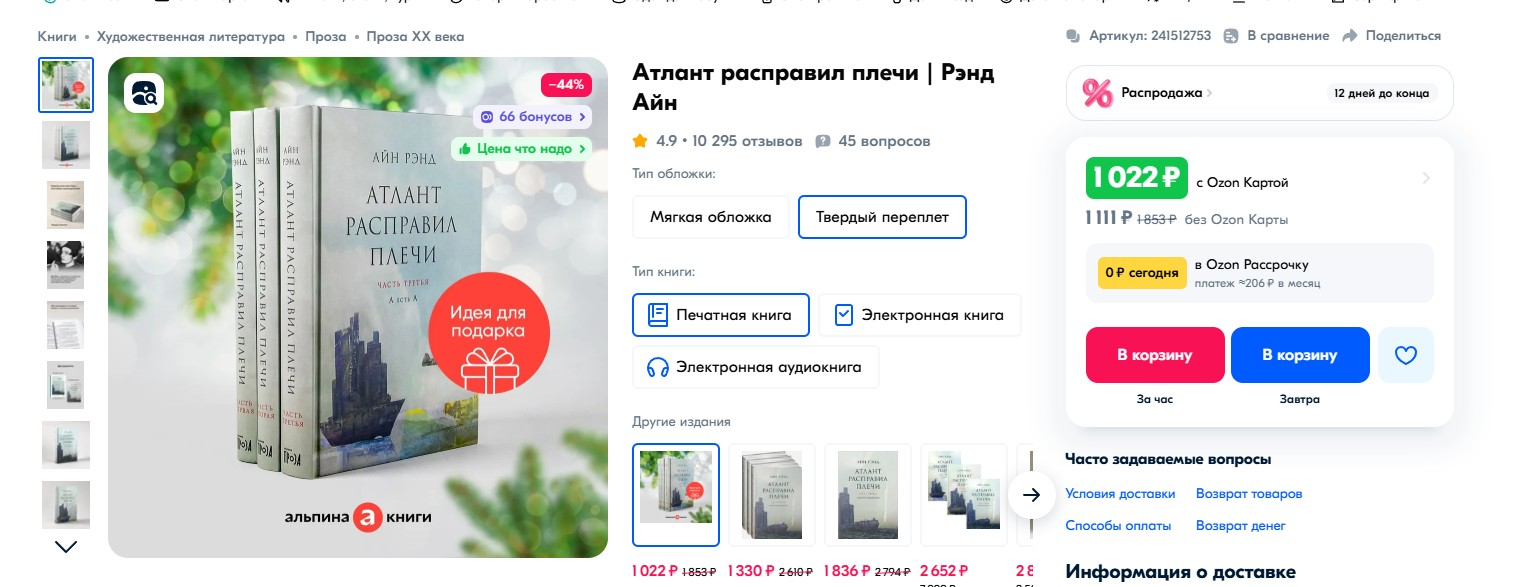This screenshot has width=1540, height=587.
Task: Open Условия доставки link
Action: click(1120, 494)
